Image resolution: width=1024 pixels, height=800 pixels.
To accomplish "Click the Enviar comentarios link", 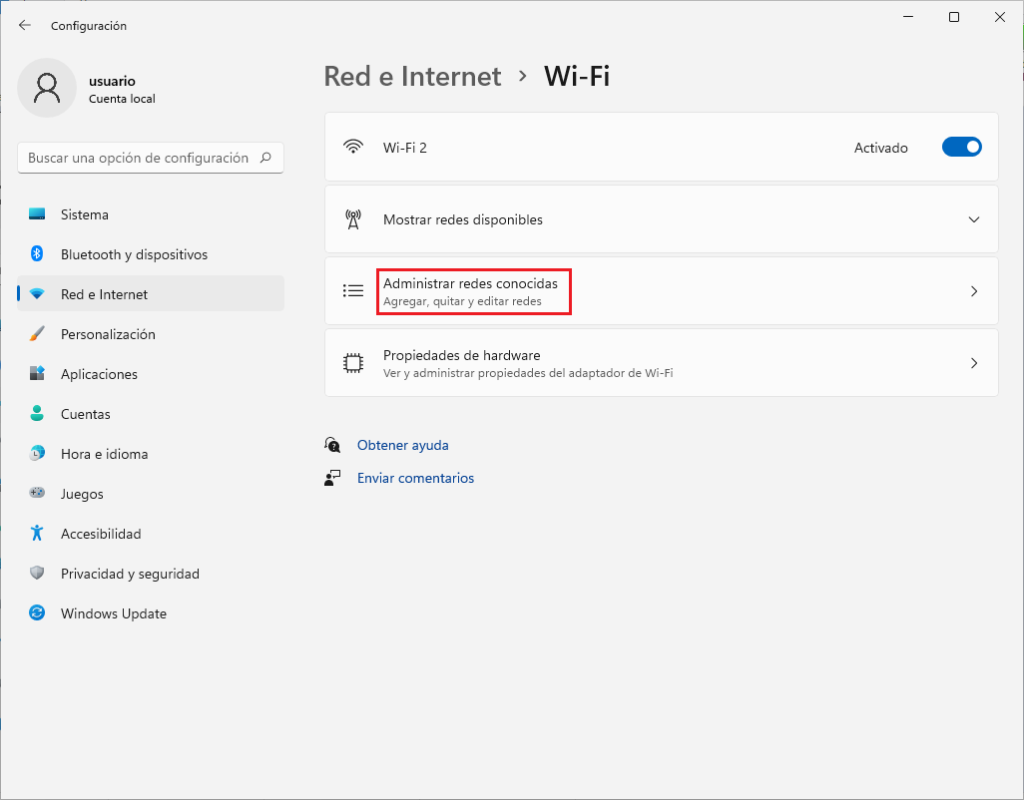I will [x=415, y=478].
